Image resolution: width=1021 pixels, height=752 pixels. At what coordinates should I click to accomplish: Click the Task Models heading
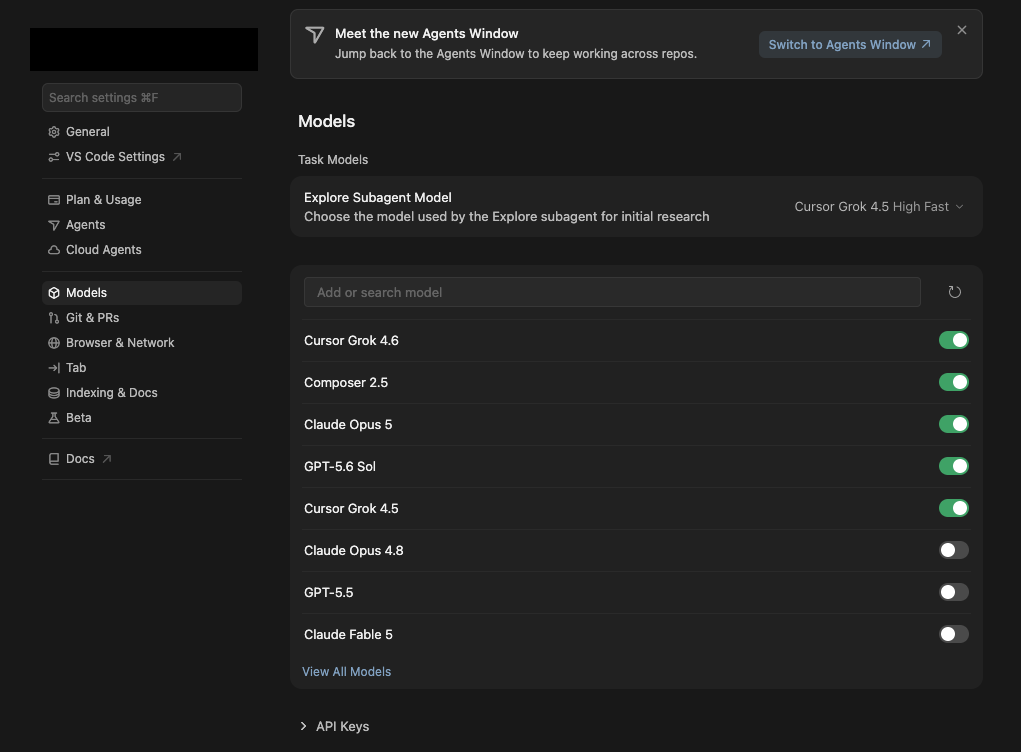[333, 160]
